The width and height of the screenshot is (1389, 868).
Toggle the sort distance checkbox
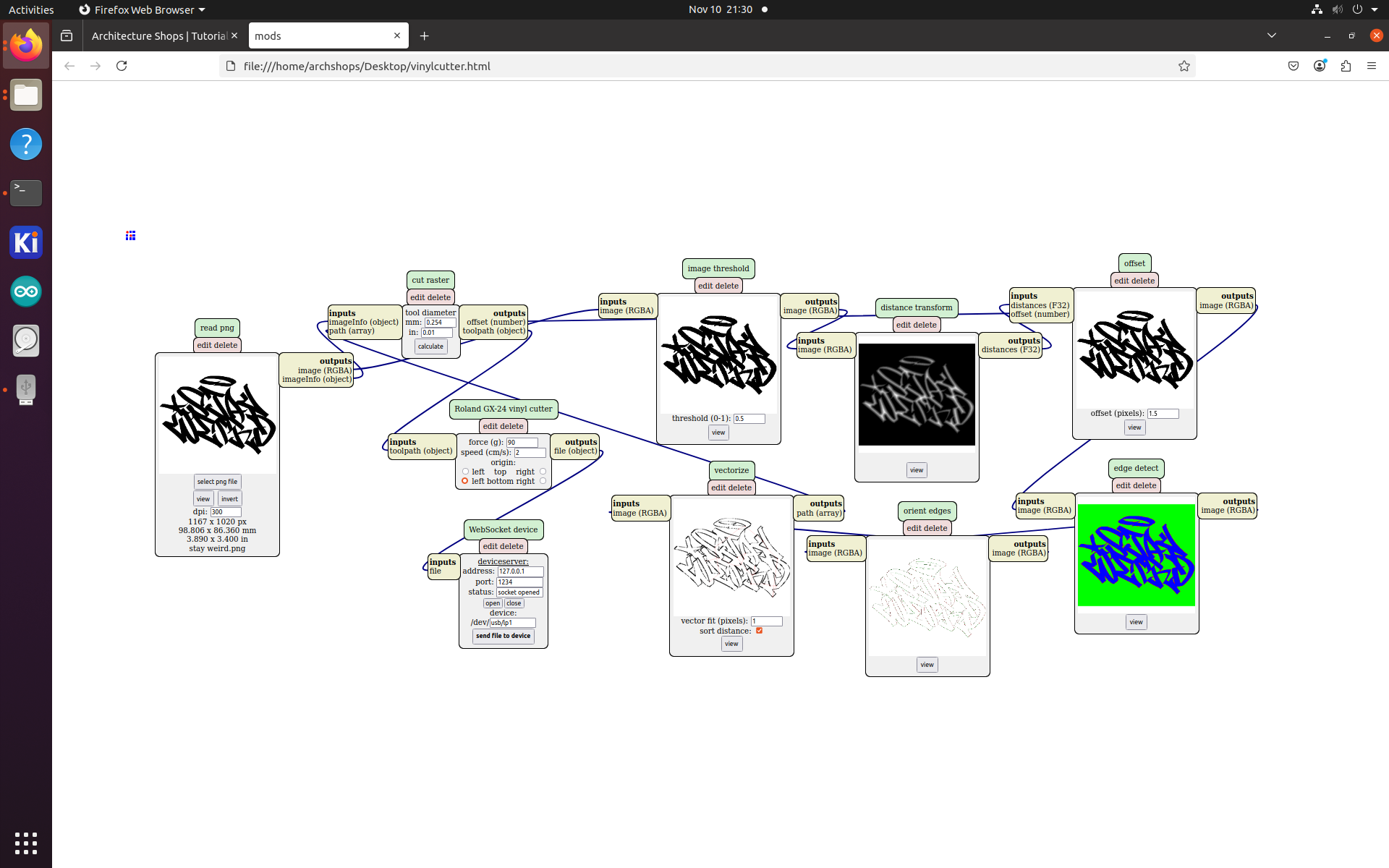coord(759,631)
